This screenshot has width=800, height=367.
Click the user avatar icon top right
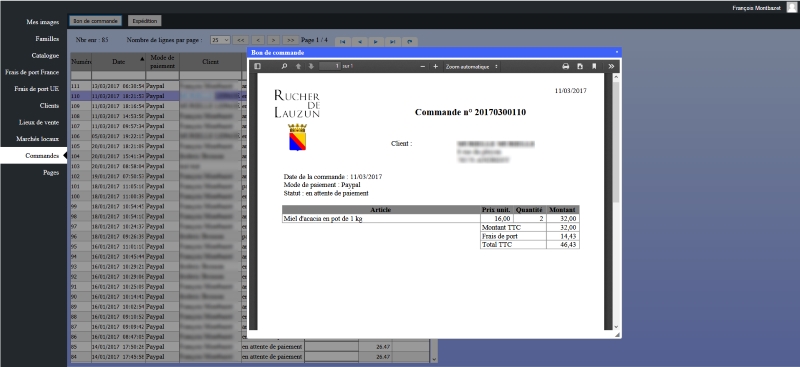tap(791, 7)
